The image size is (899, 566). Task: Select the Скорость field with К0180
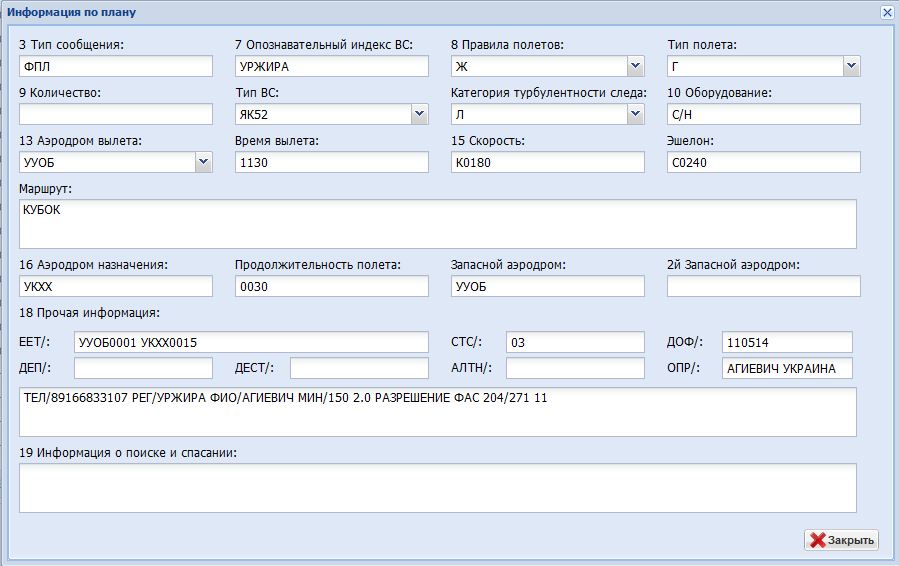click(x=548, y=162)
